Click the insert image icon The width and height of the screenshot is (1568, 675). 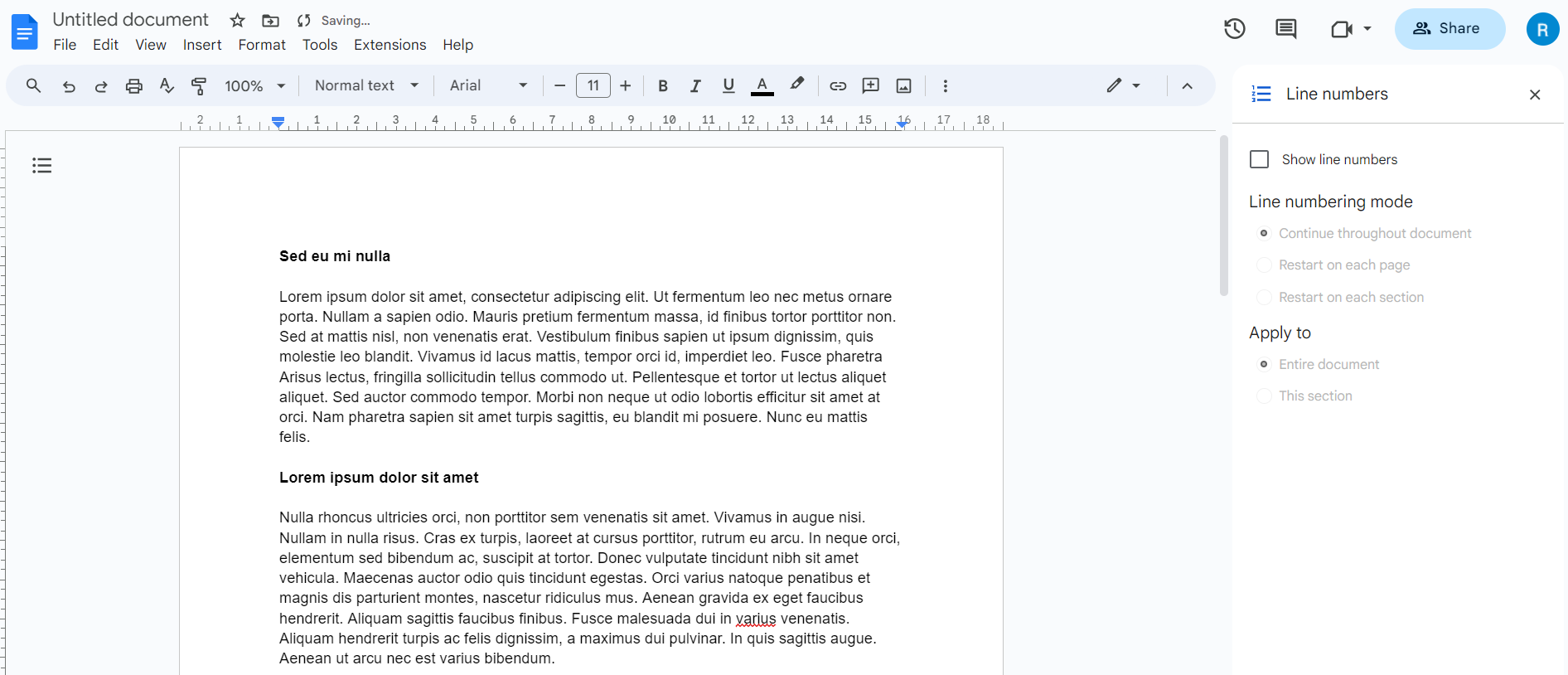coord(903,85)
